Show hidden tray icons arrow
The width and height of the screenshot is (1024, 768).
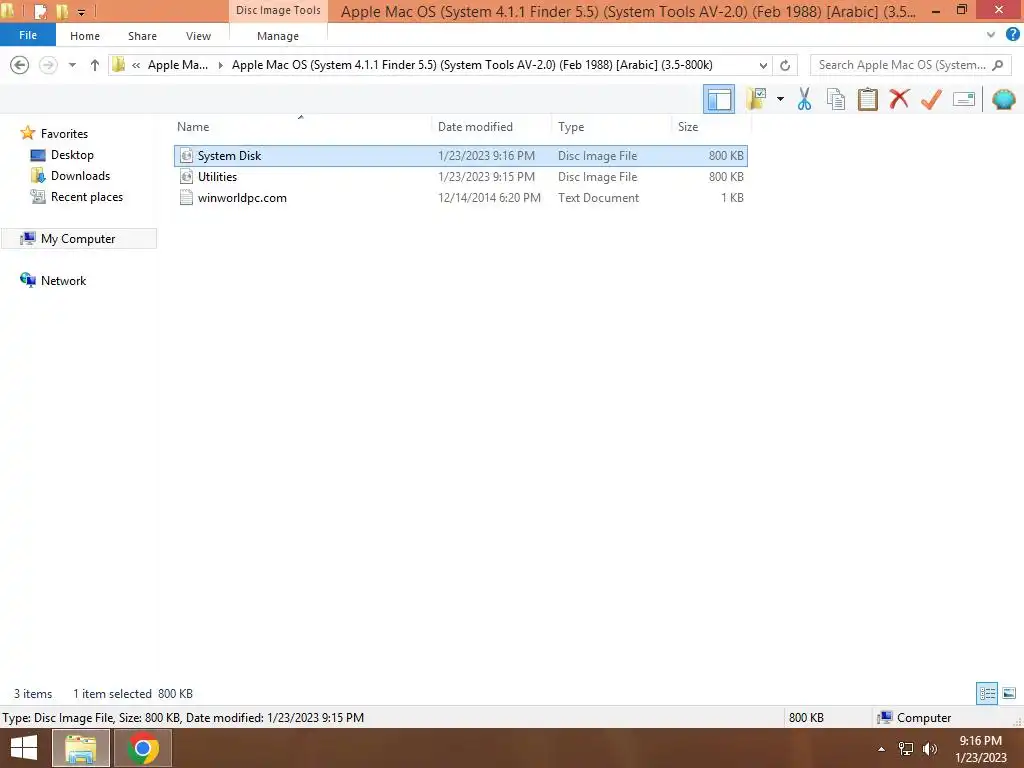click(881, 749)
